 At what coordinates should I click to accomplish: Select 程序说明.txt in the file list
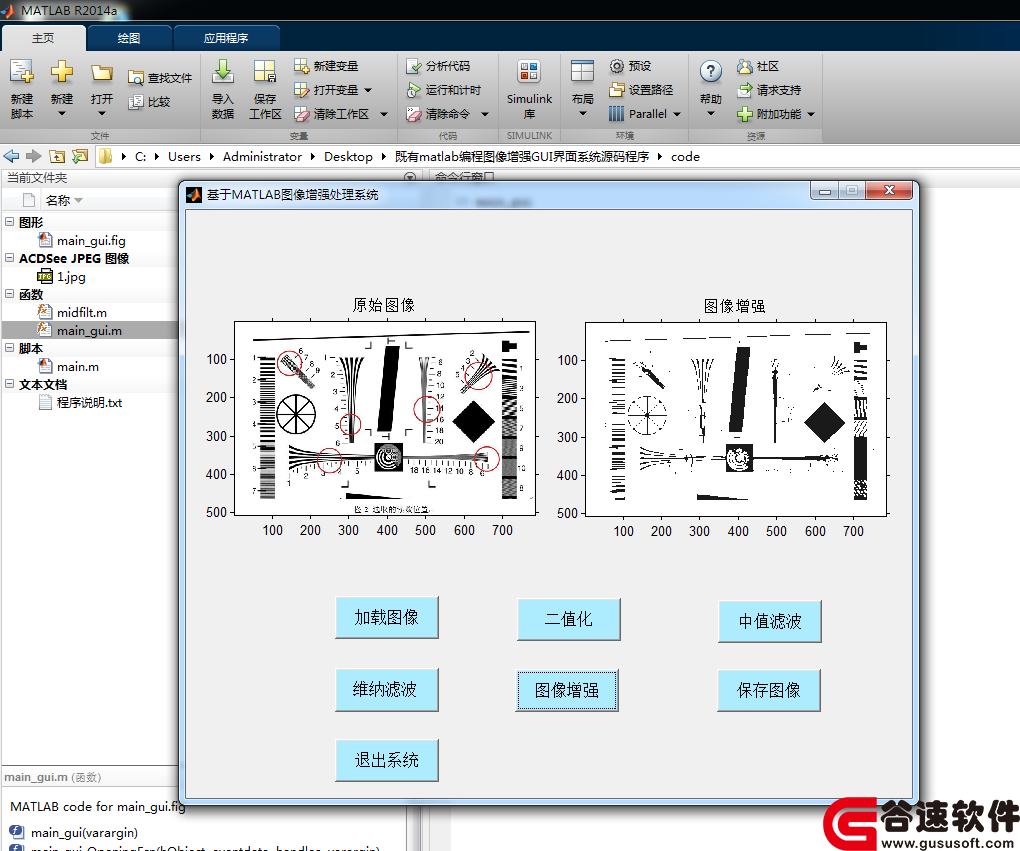89,403
